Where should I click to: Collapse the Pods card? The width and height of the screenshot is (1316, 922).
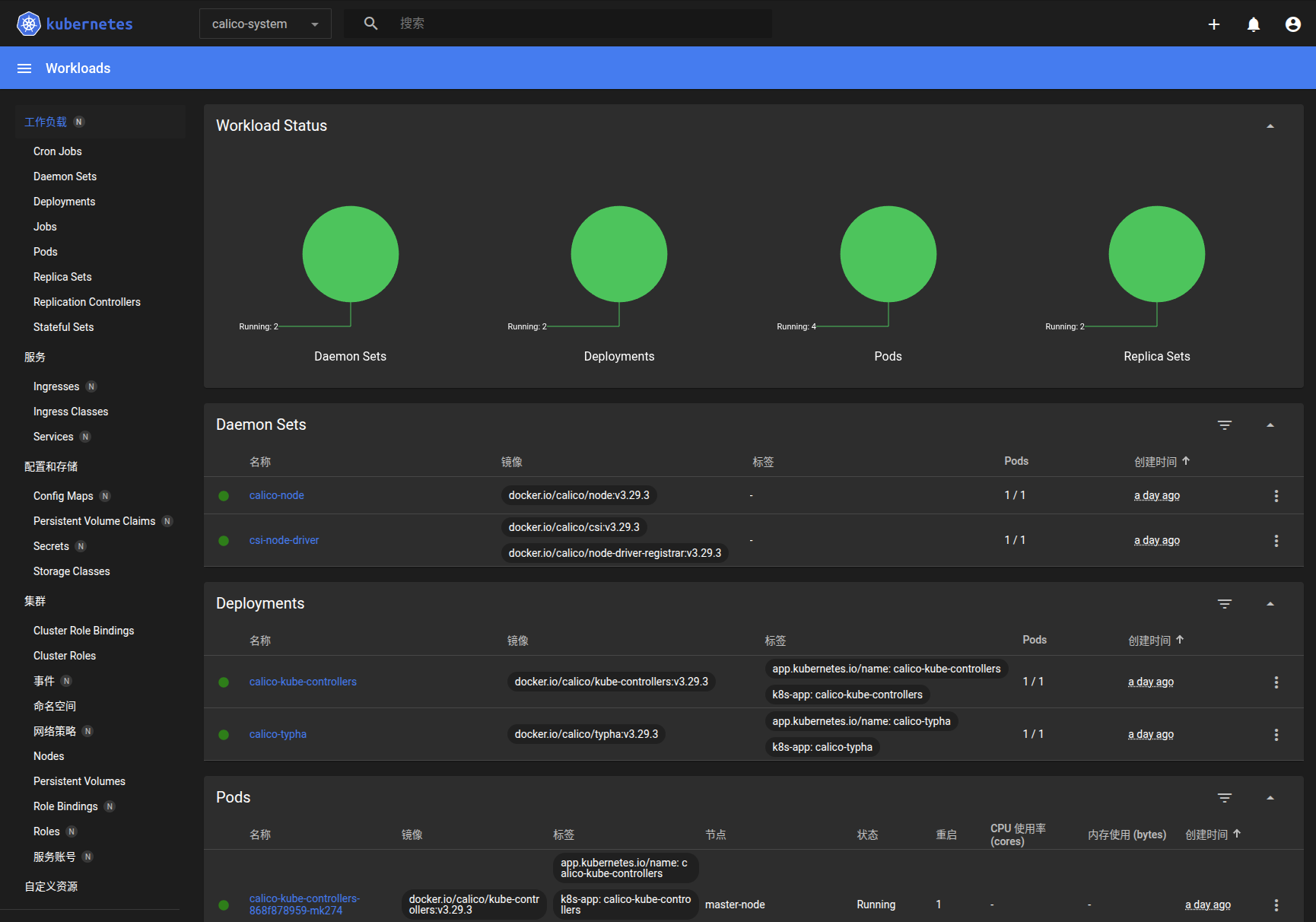(1270, 798)
